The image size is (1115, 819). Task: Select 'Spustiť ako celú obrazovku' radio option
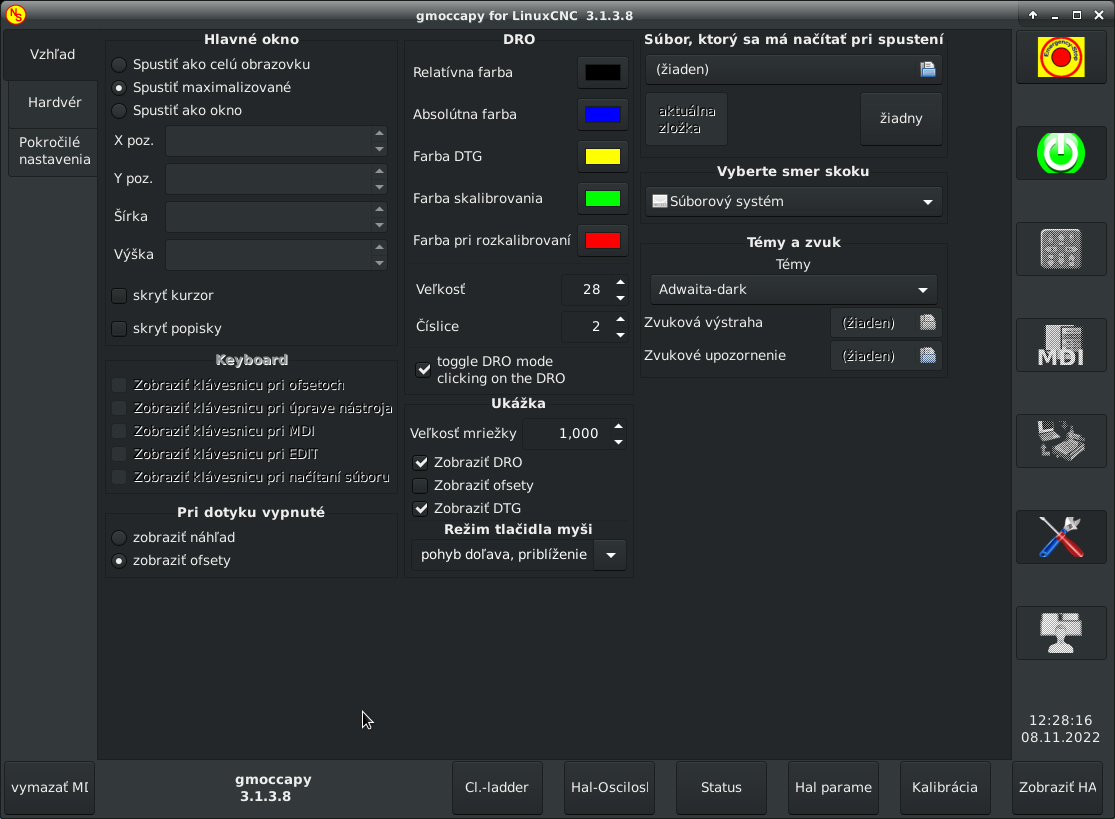click(119, 64)
